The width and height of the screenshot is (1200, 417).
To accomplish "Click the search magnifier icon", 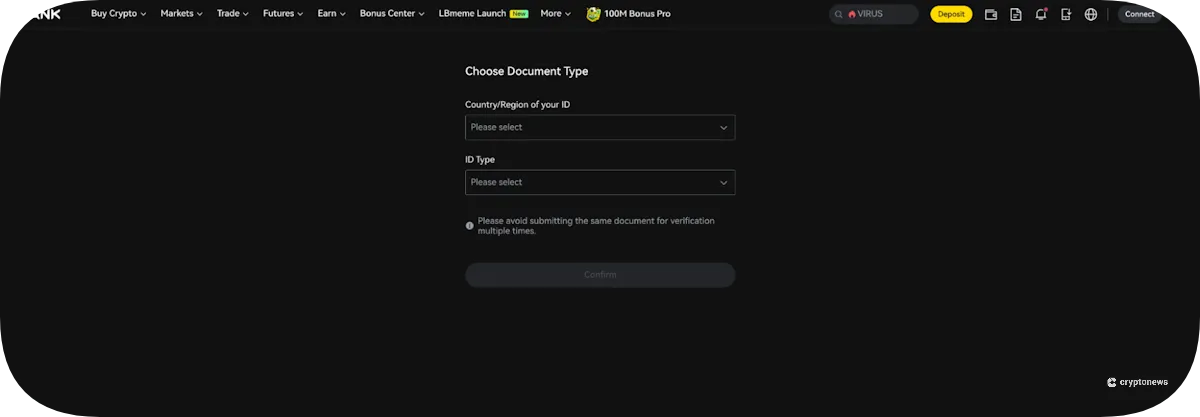I will [x=838, y=15].
